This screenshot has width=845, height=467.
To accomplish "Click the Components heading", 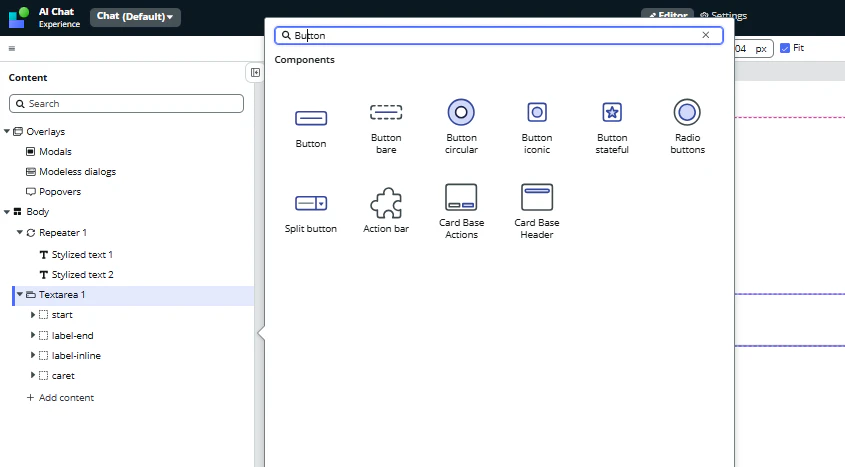I will pyautogui.click(x=304, y=59).
